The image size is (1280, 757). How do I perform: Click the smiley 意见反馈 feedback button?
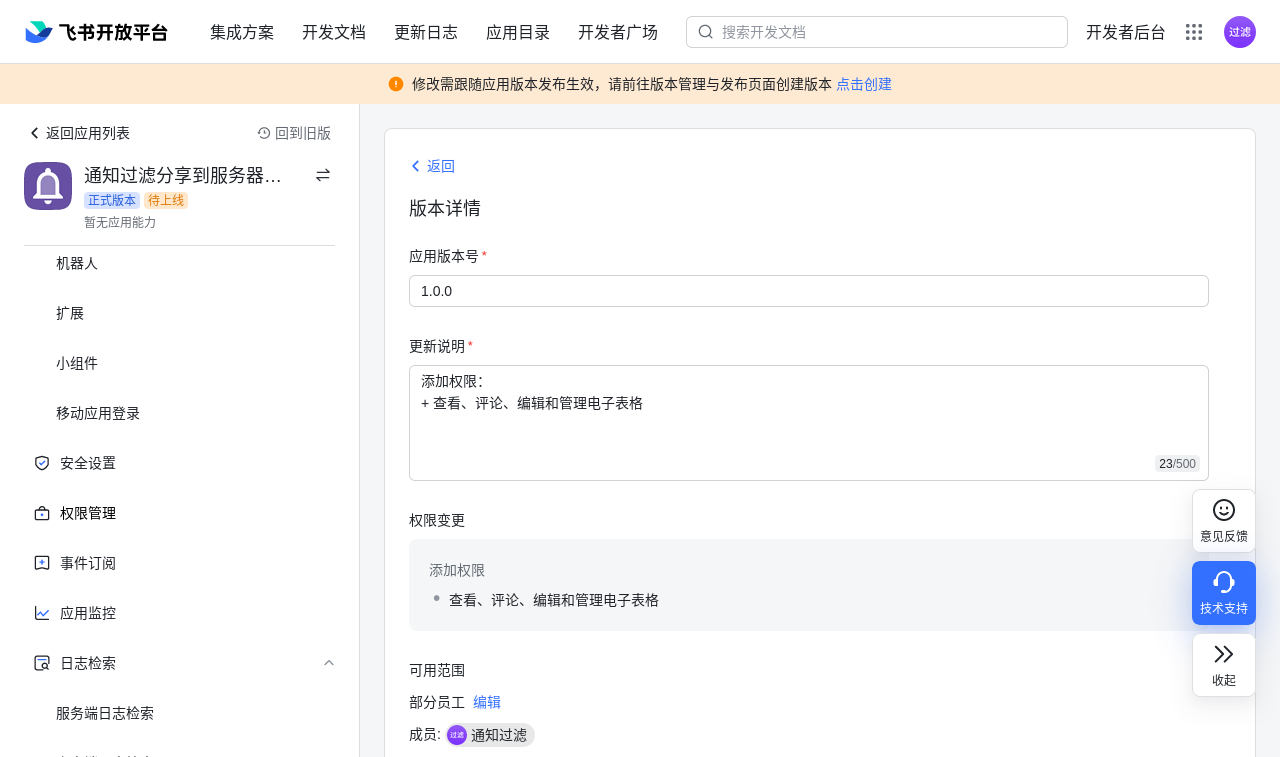1224,521
